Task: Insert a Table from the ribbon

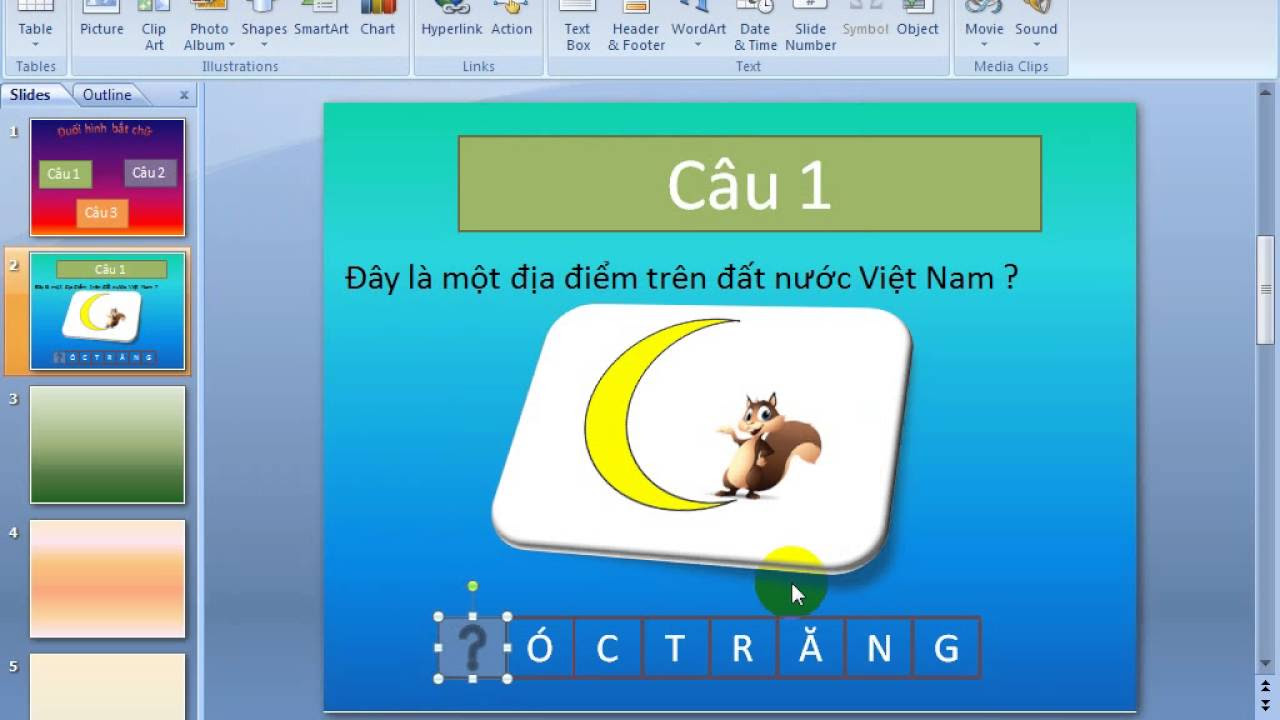Action: pyautogui.click(x=35, y=22)
